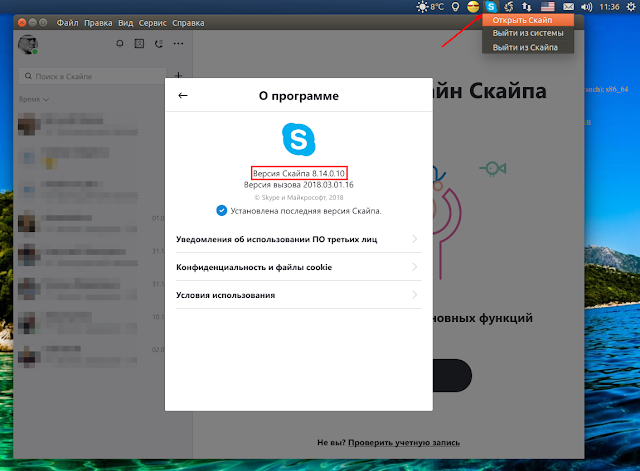Open the calls icon in Skype sidebar

[159, 43]
